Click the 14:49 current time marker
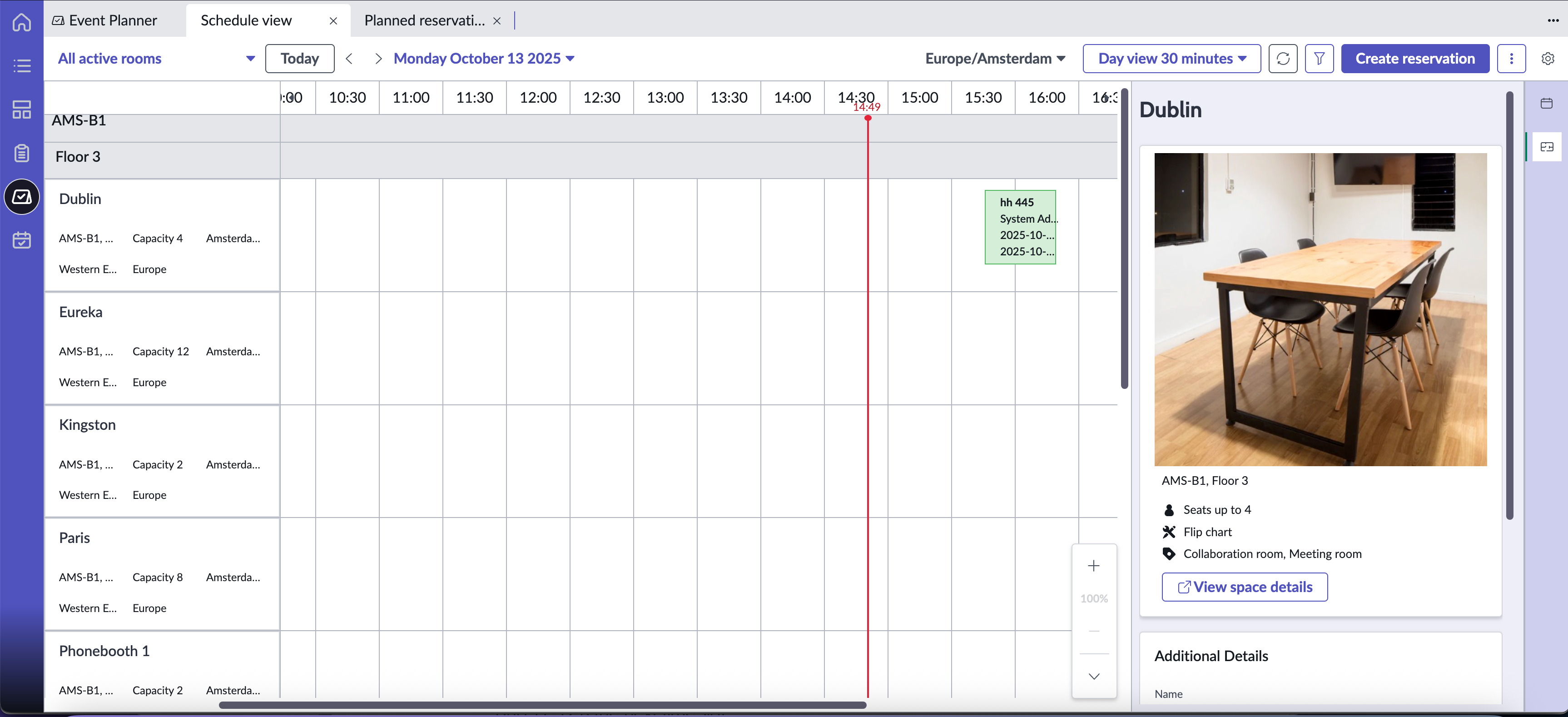1568x717 pixels. 866,107
